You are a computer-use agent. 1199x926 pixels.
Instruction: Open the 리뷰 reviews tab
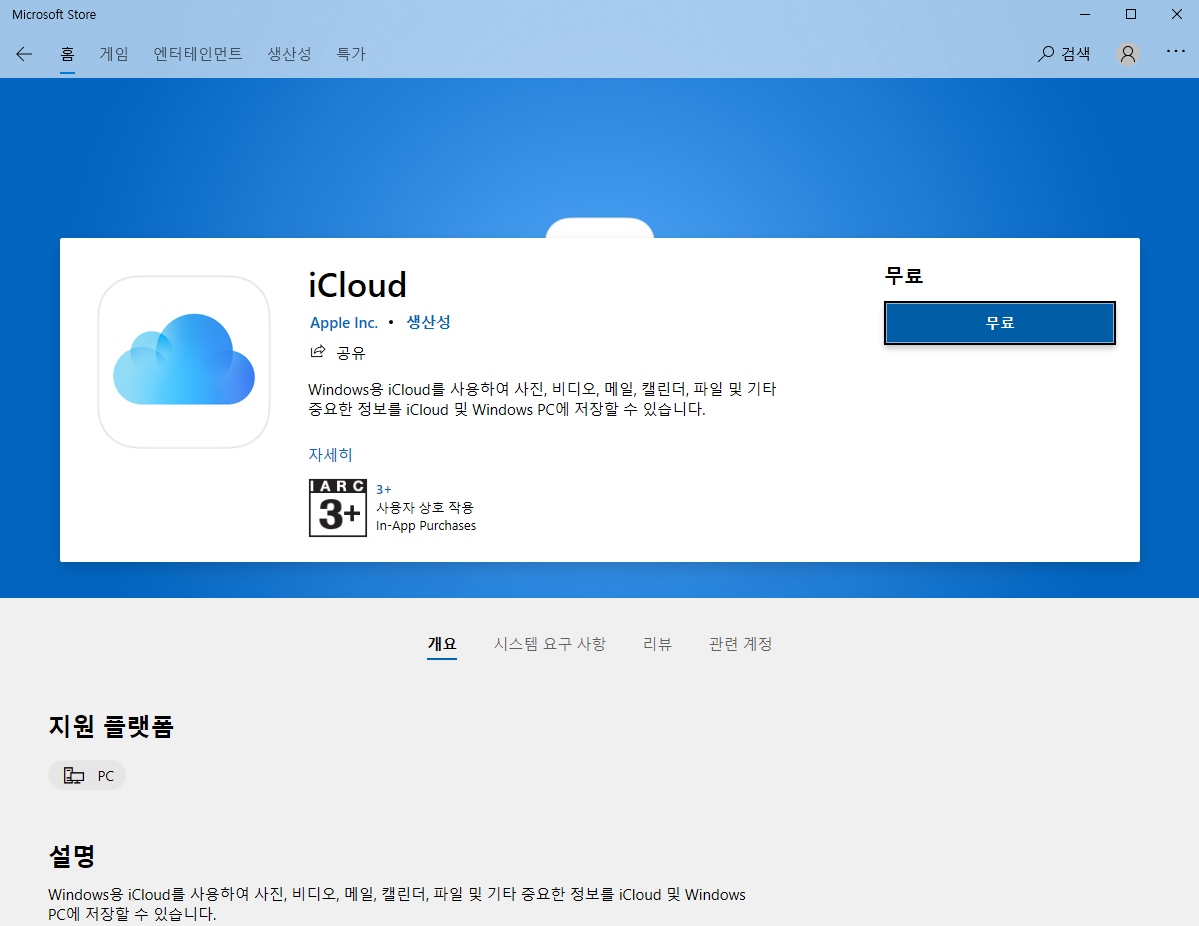[x=658, y=644]
